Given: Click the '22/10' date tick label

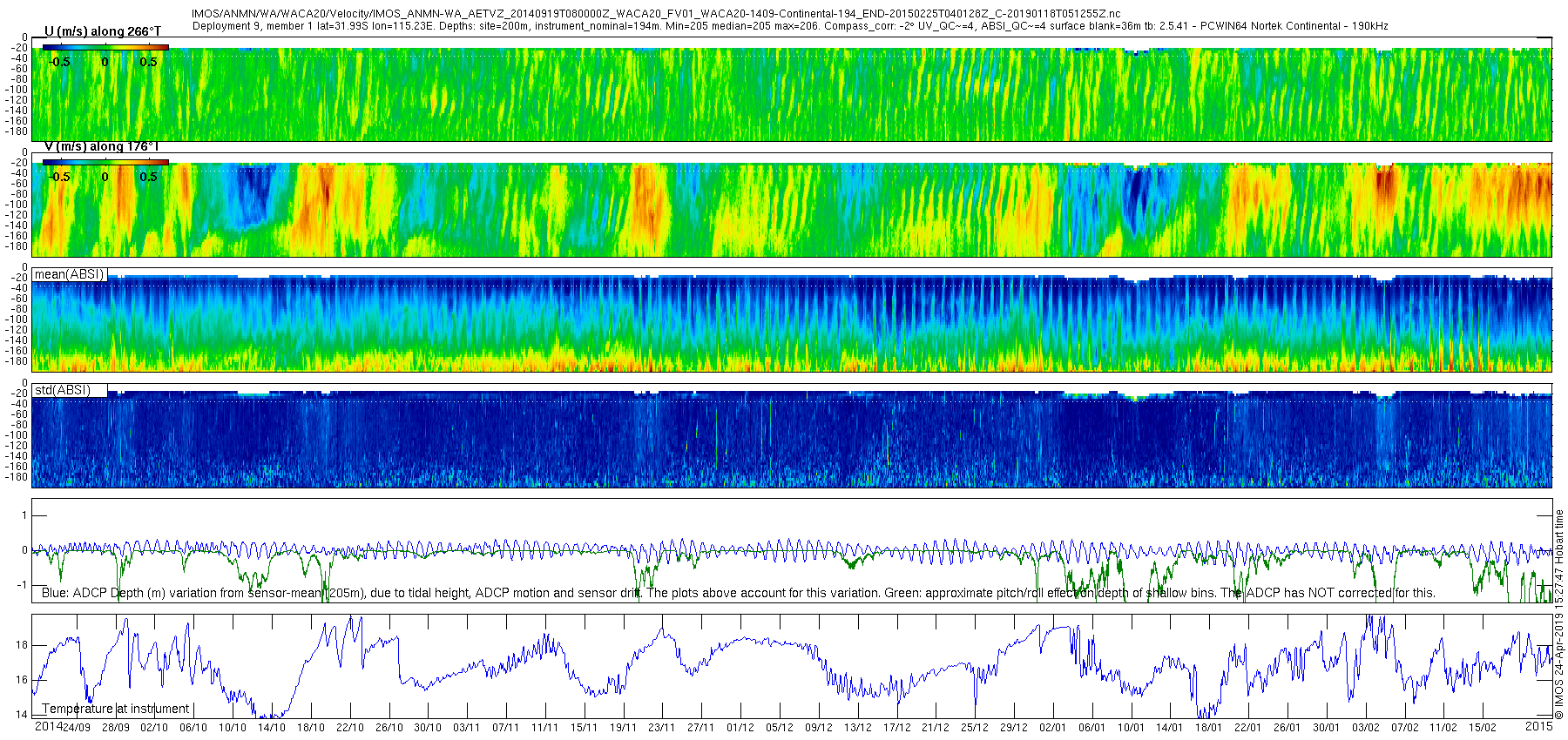Looking at the screenshot, I should (x=350, y=727).
